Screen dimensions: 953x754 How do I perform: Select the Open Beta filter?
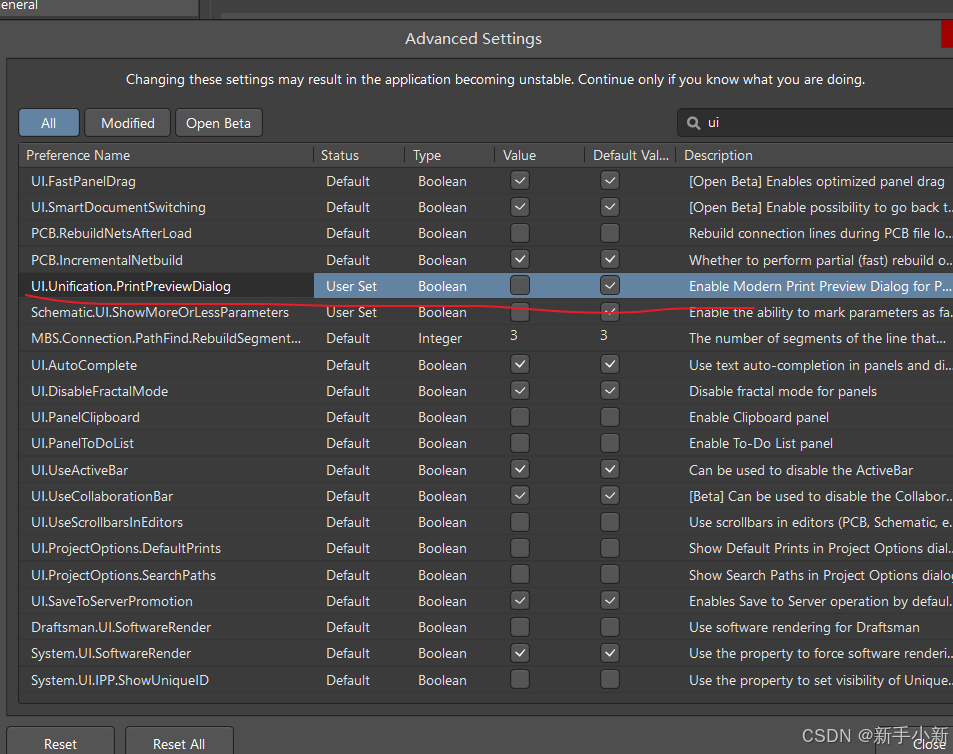(x=218, y=123)
